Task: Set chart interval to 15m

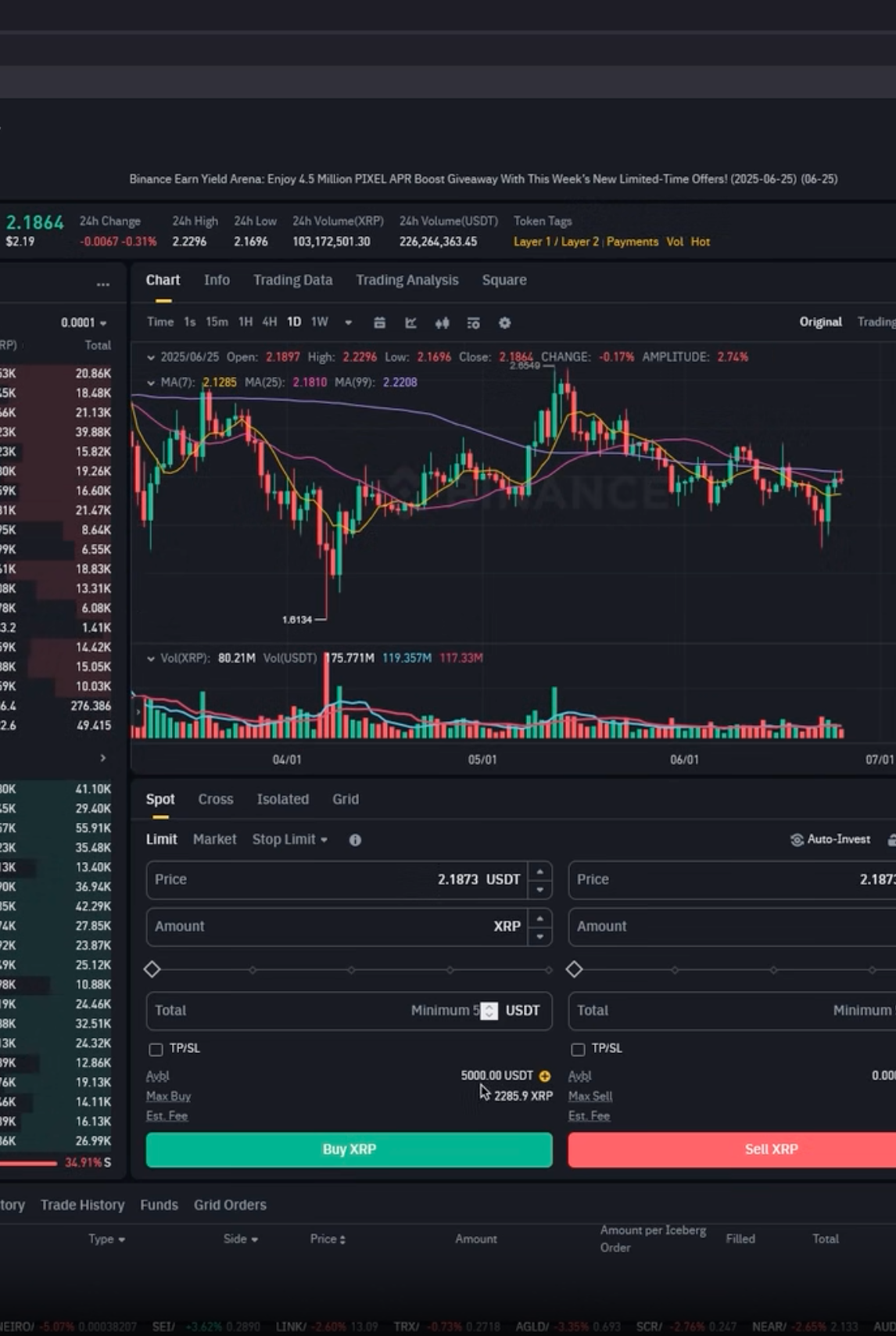Action: point(217,322)
